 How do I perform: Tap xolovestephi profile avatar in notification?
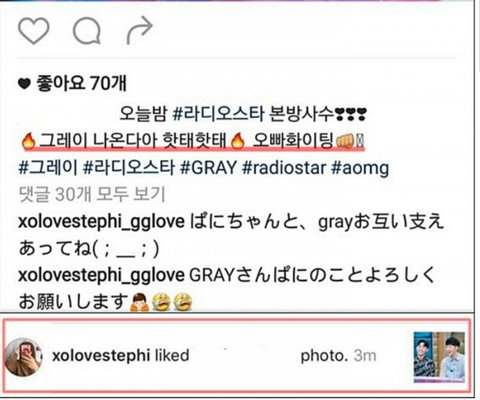pyautogui.click(x=23, y=357)
